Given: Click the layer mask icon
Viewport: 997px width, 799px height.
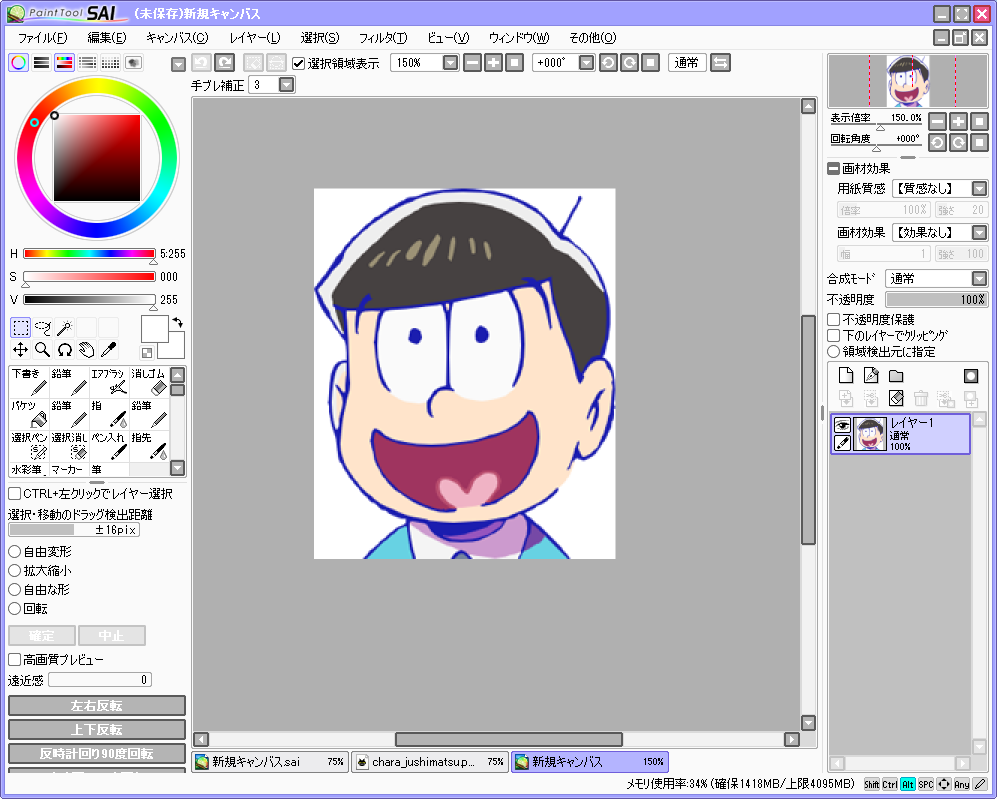Looking at the screenshot, I should tap(971, 376).
